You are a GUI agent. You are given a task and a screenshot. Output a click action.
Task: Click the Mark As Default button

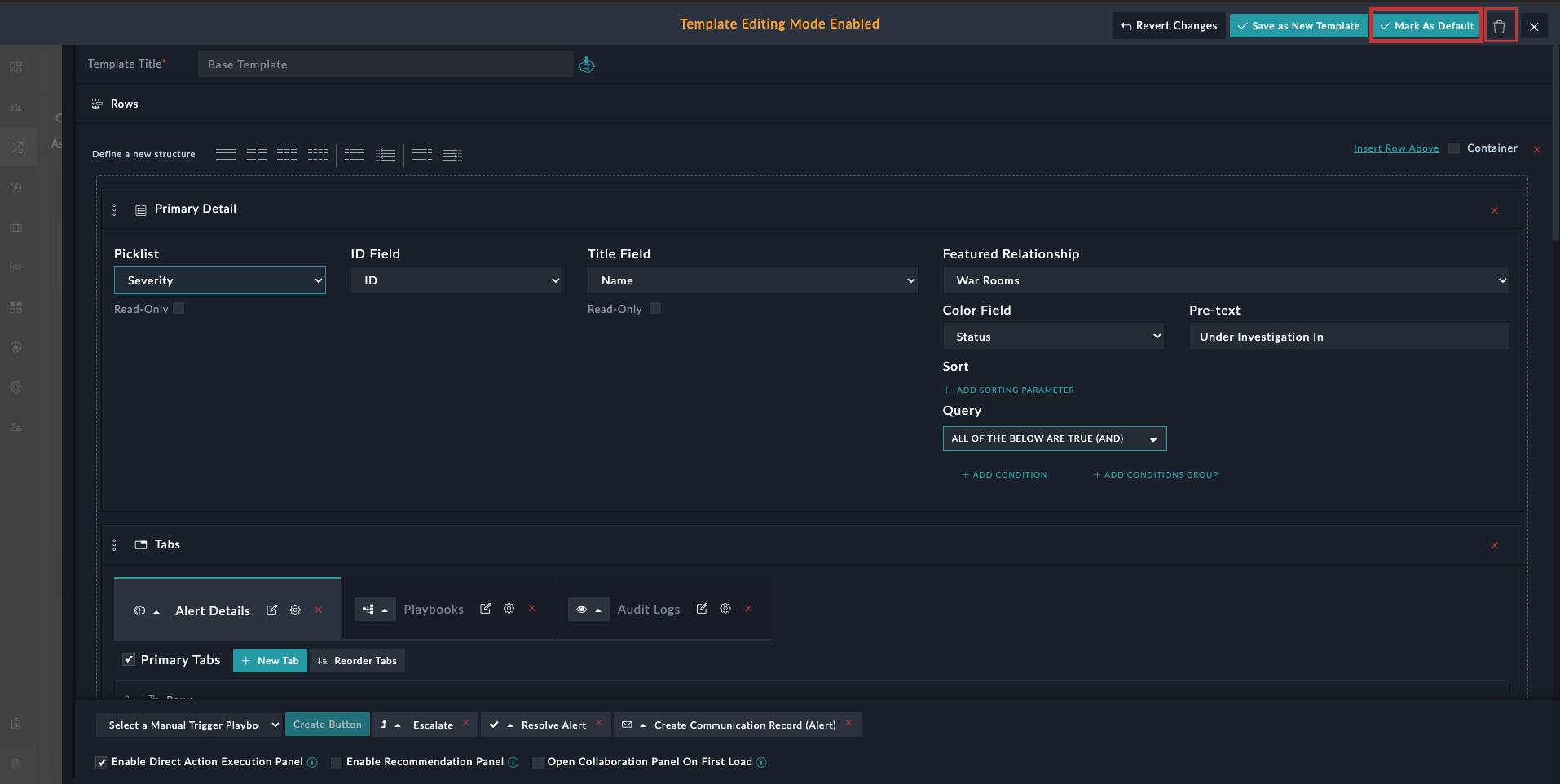(1425, 25)
